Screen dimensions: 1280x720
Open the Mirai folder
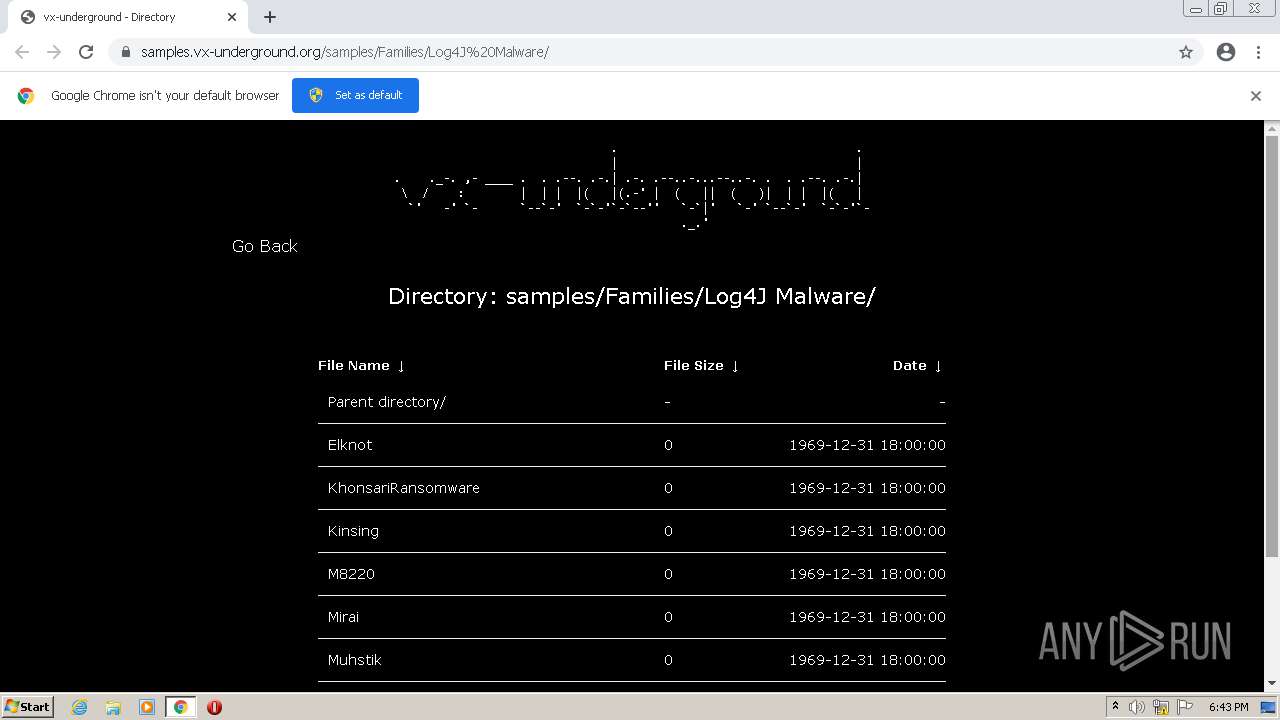click(x=343, y=617)
